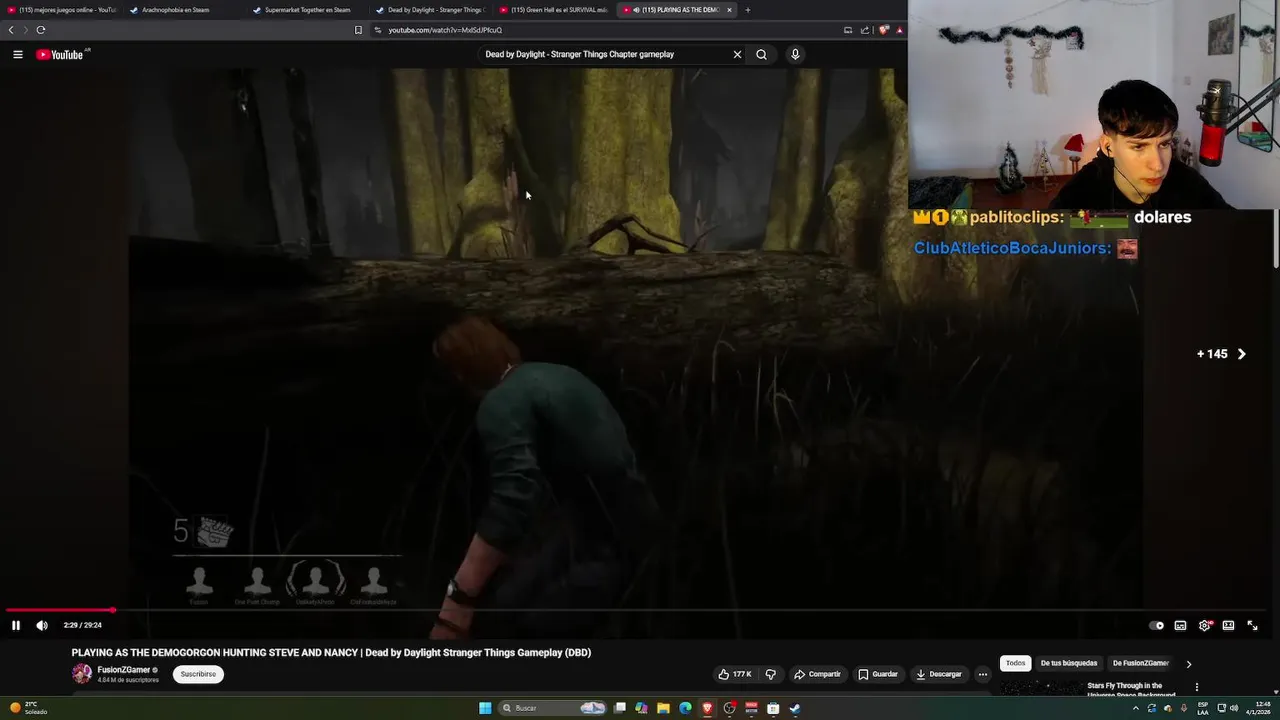This screenshot has height=720, width=1280.
Task: Show more chips with the right chevron
Action: pyautogui.click(x=1188, y=663)
